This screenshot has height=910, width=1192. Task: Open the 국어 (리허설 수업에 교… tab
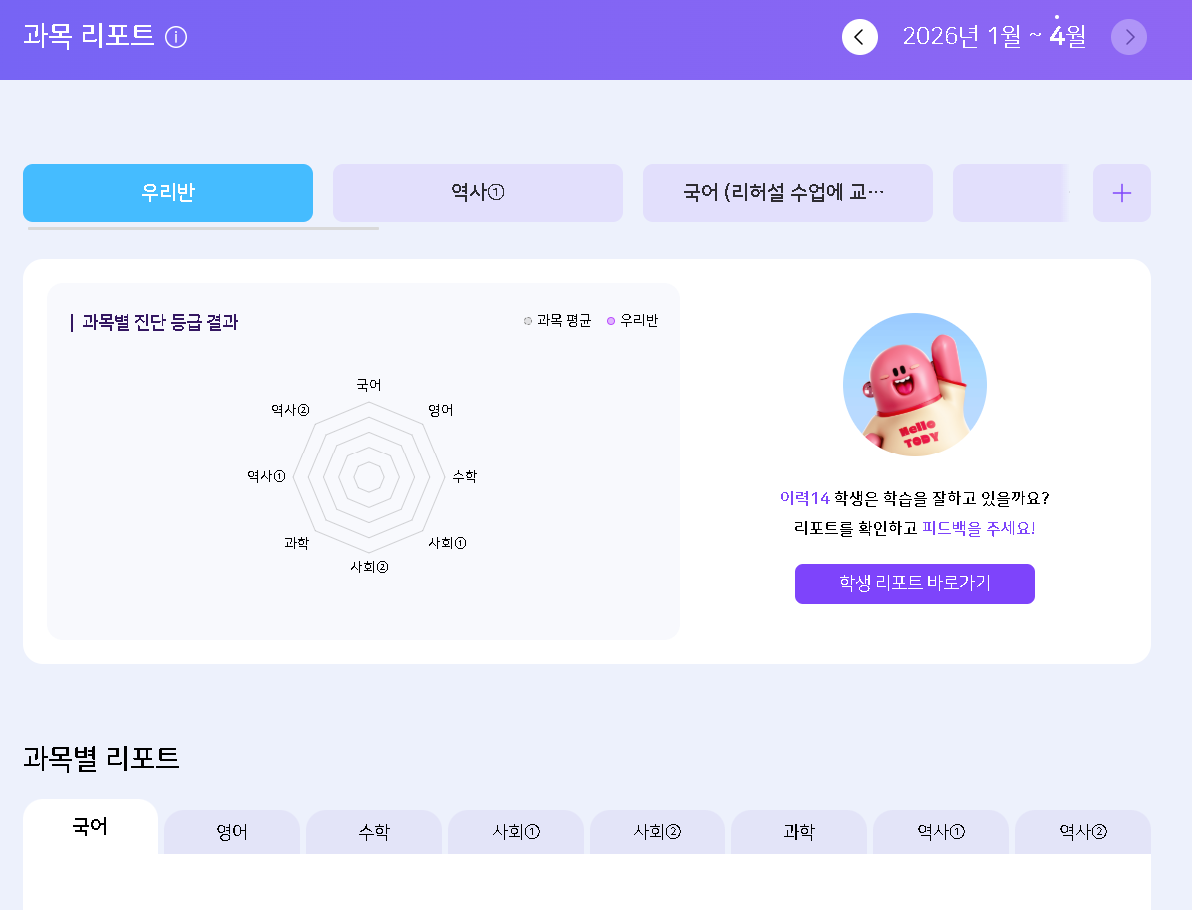point(788,193)
